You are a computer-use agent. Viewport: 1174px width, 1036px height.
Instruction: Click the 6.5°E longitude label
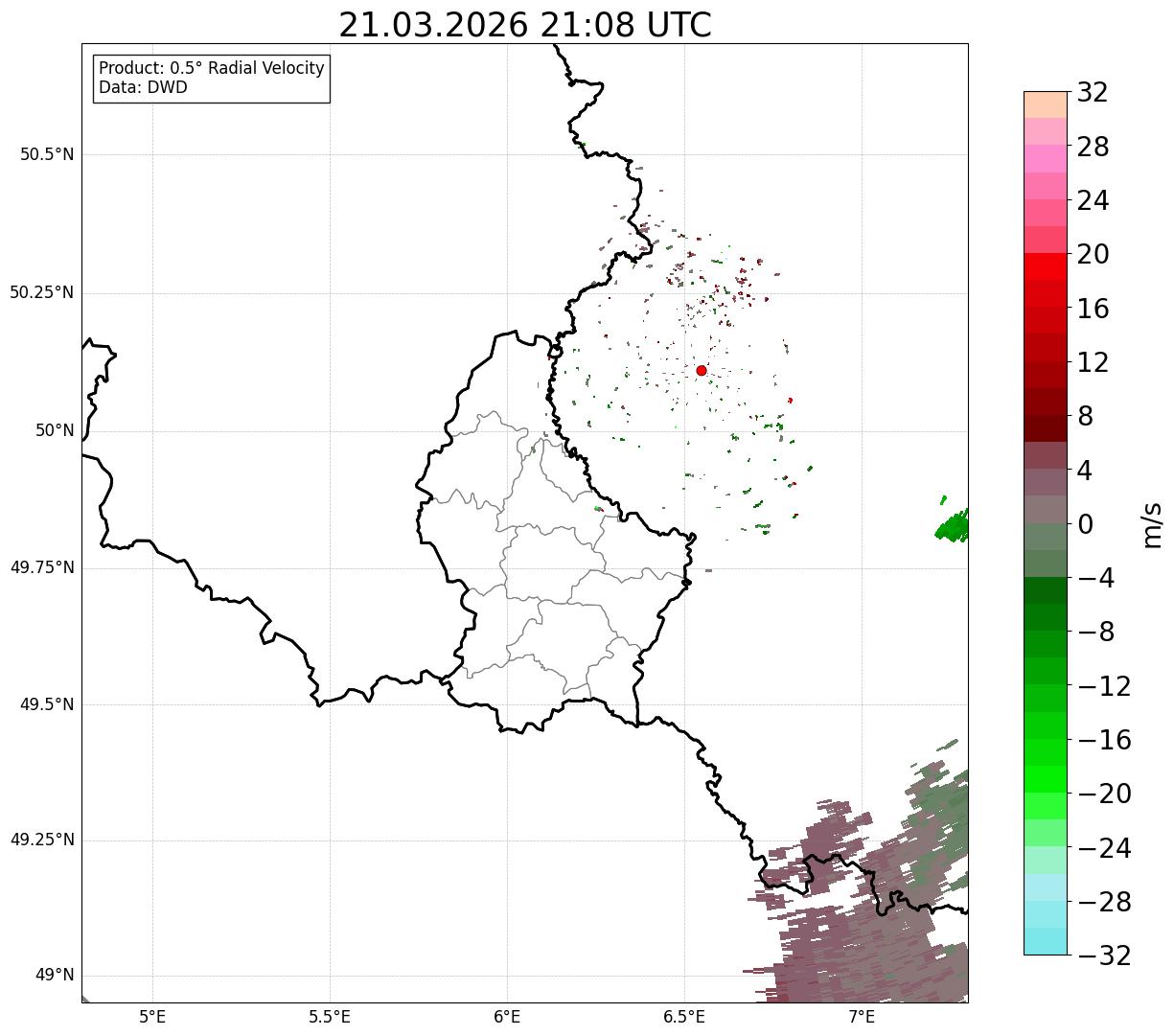[684, 1017]
